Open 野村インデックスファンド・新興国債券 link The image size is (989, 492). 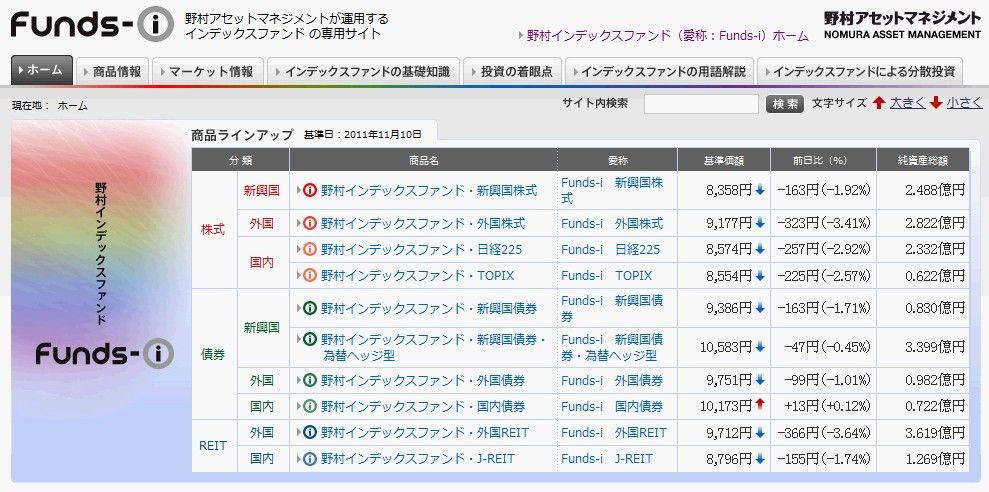click(x=429, y=308)
